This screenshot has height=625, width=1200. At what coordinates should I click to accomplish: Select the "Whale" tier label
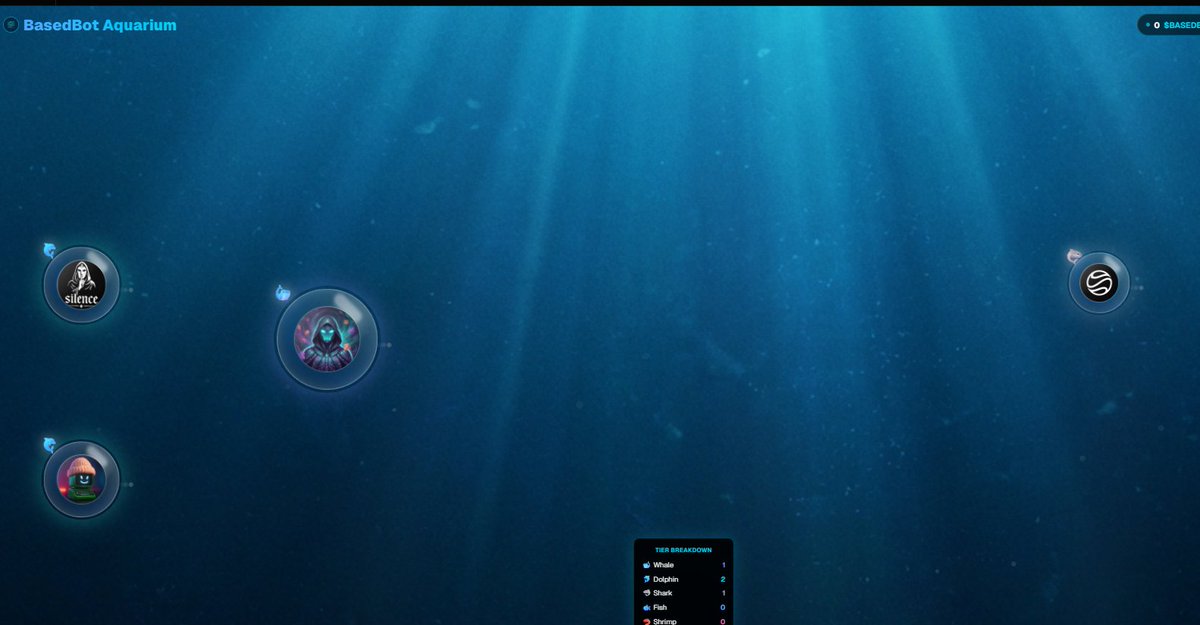point(664,565)
